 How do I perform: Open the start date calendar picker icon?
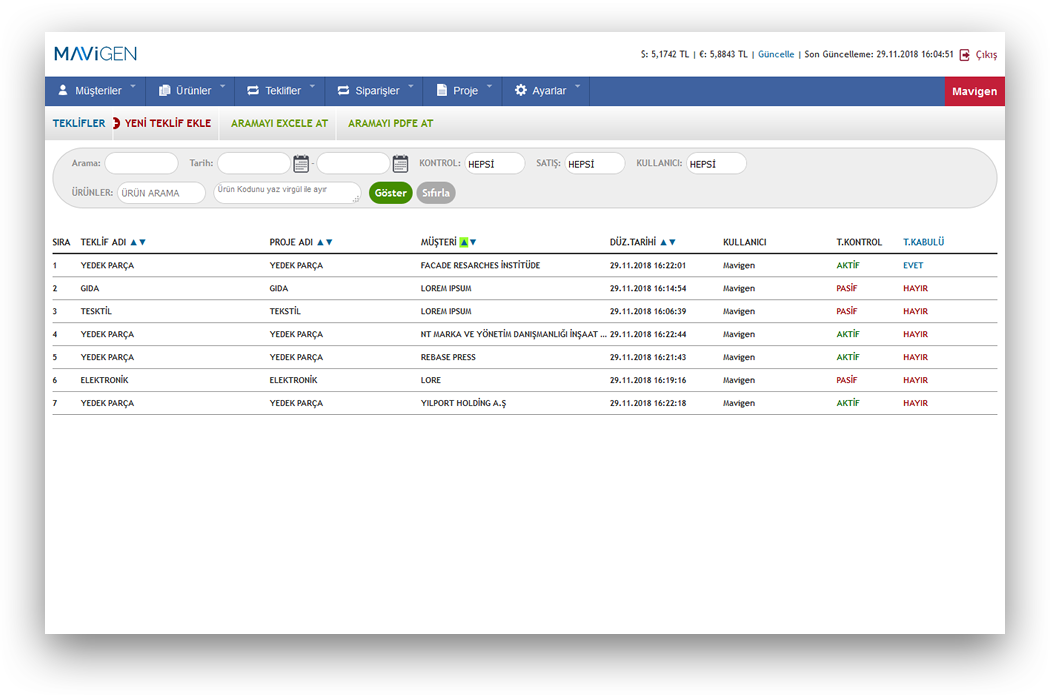301,164
